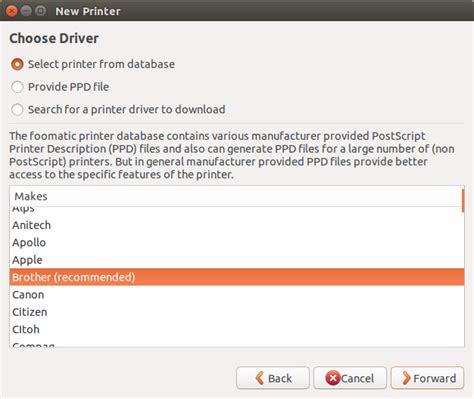Click the red Cancel cross icon
Screen dimensions: 474x399
pos(332,378)
